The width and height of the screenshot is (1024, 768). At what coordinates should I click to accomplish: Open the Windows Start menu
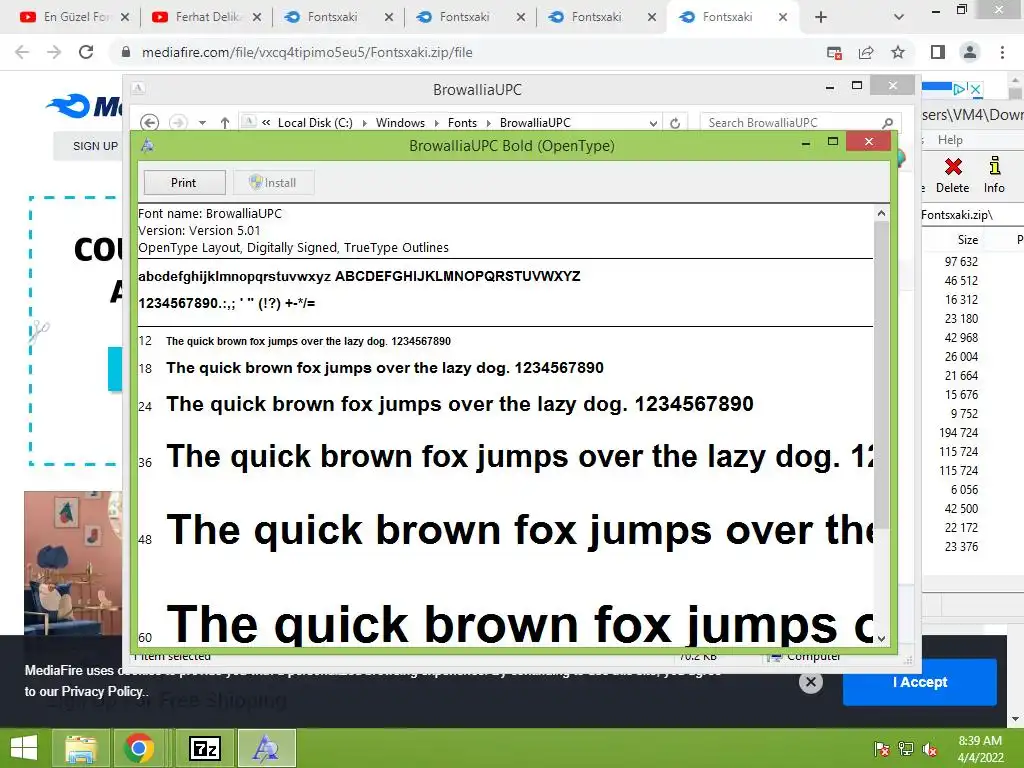click(x=24, y=748)
